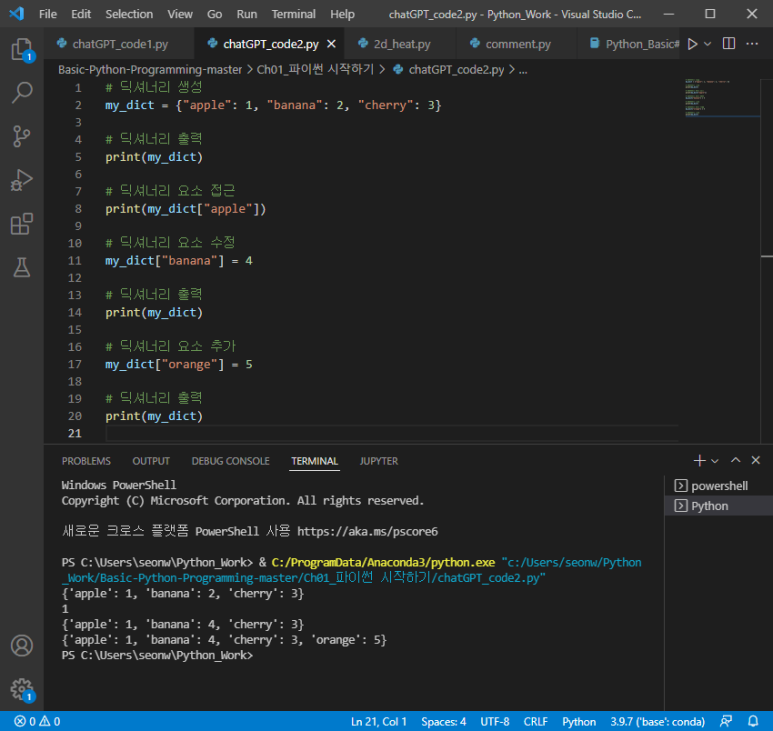
Task: Switch to comment.py tab
Action: pyautogui.click(x=516, y=44)
